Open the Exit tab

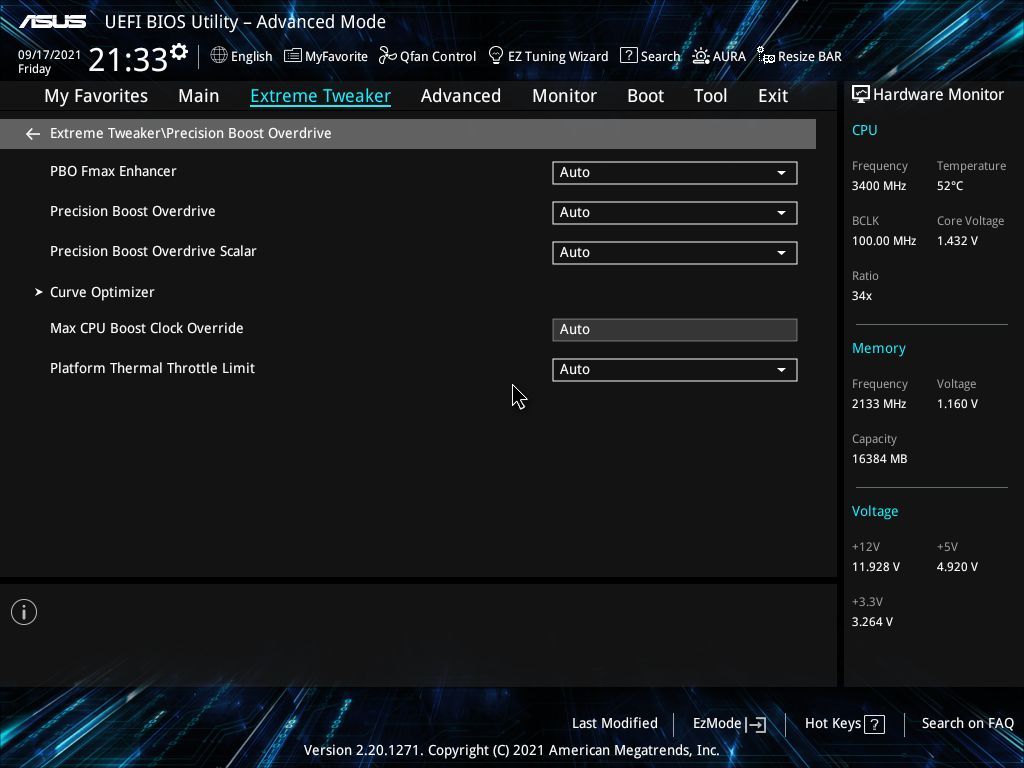(773, 96)
